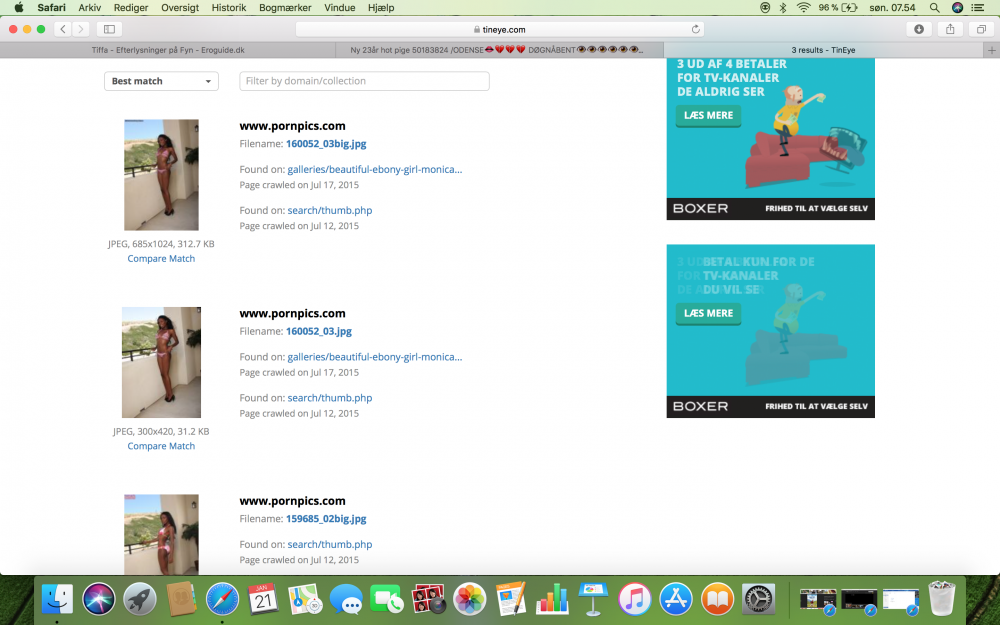Open the Historik menu

tap(229, 8)
